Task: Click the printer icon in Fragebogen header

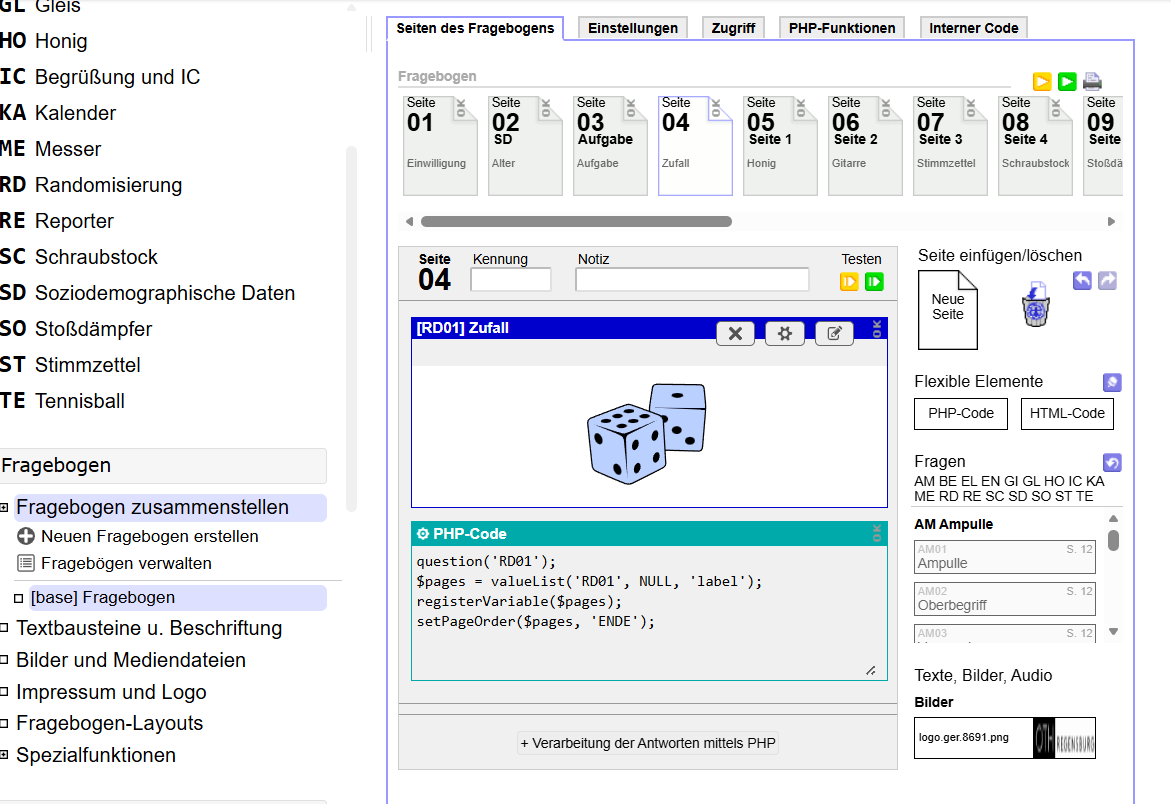Action: pos(1092,82)
